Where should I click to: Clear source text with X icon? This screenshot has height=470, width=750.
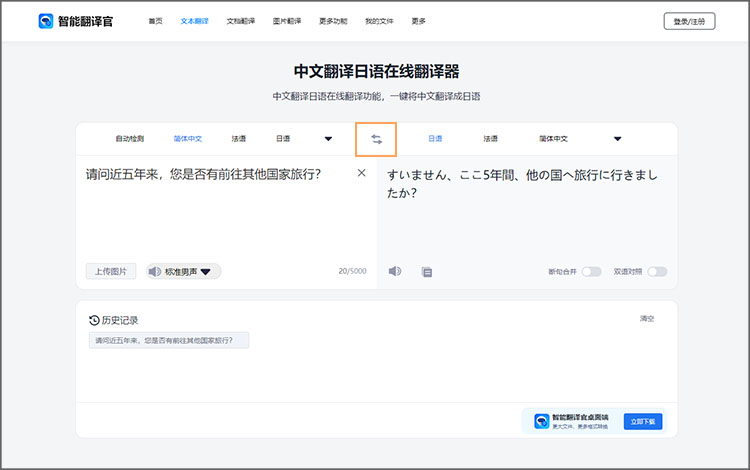[x=362, y=173]
